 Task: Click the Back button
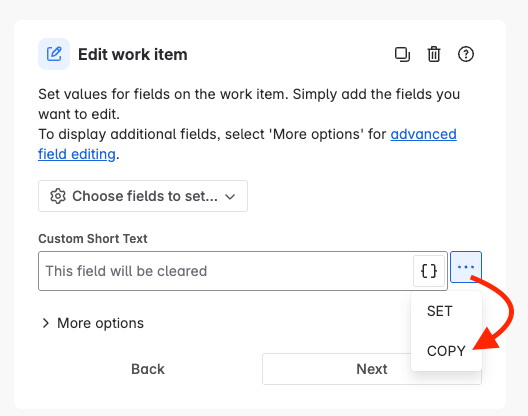[x=148, y=369]
